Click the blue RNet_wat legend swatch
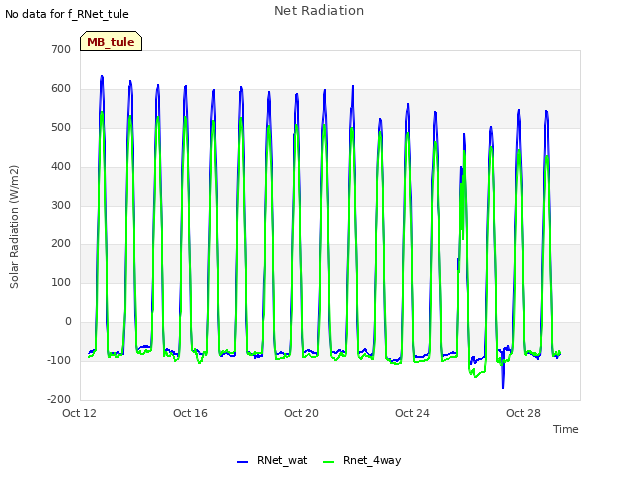Image resolution: width=640 pixels, height=480 pixels. 242,462
